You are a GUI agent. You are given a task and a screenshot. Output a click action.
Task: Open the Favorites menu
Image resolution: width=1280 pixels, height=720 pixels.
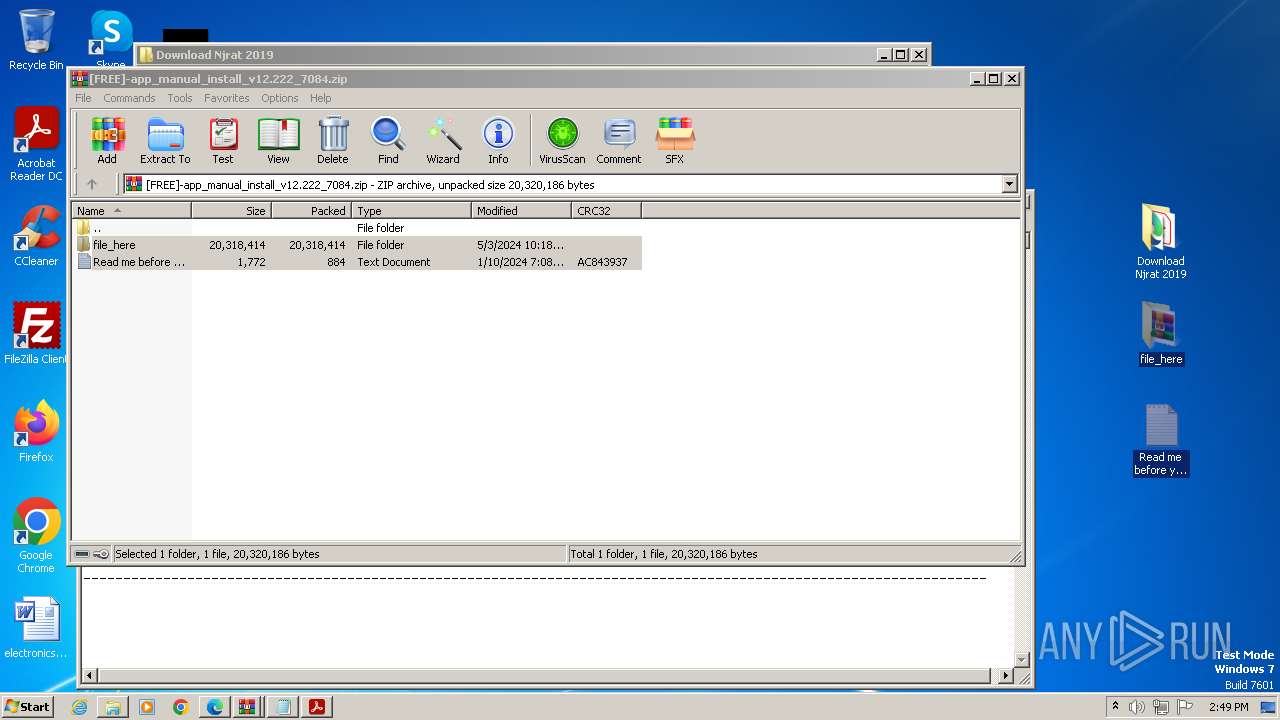coord(227,98)
